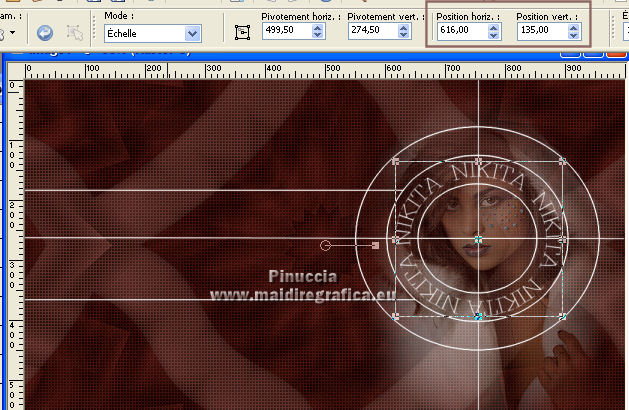Increase Pivotement horiz. with up arrow
This screenshot has height=410, width=629.
pyautogui.click(x=318, y=27)
